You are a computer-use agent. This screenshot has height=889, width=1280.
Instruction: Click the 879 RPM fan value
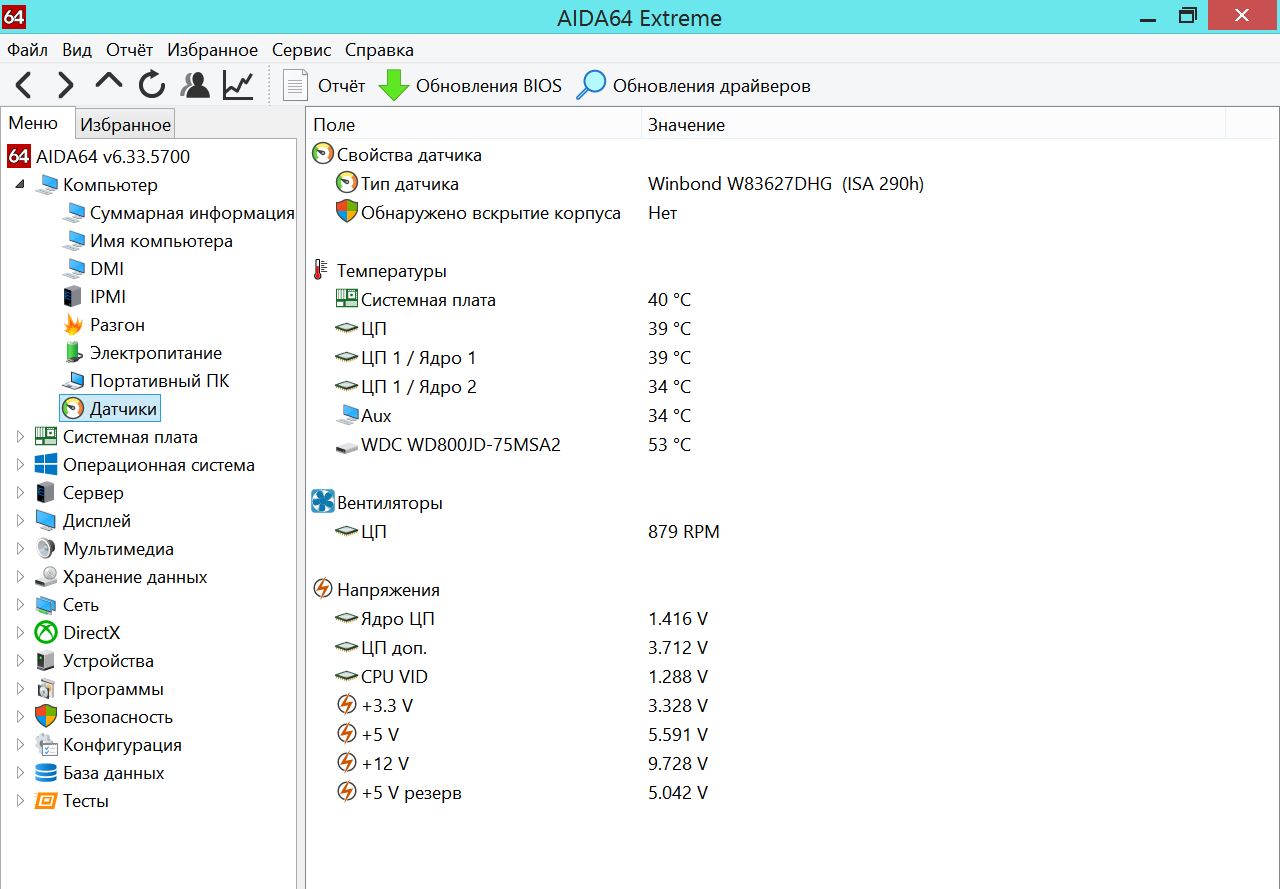point(684,532)
